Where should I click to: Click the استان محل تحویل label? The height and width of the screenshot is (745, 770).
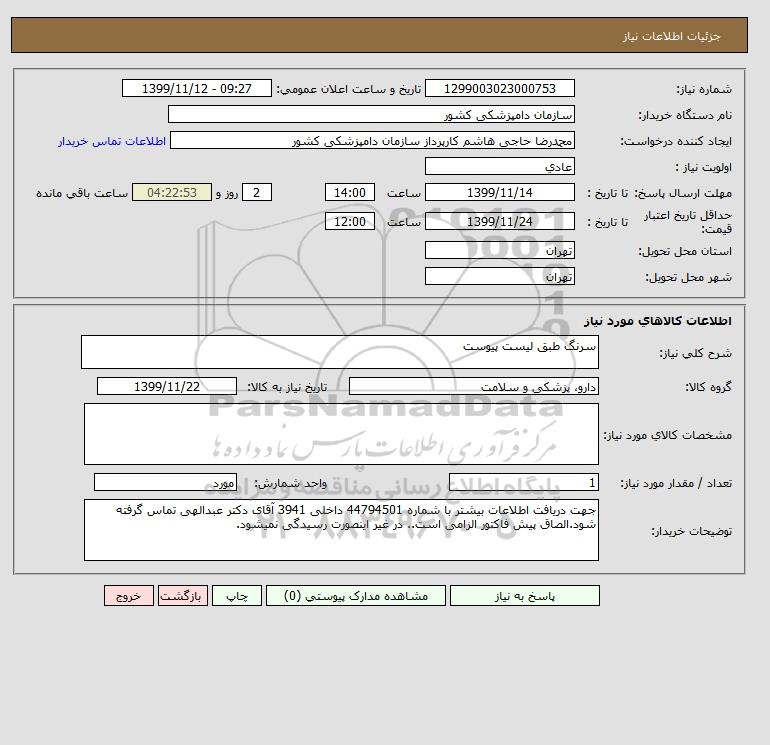(685, 251)
